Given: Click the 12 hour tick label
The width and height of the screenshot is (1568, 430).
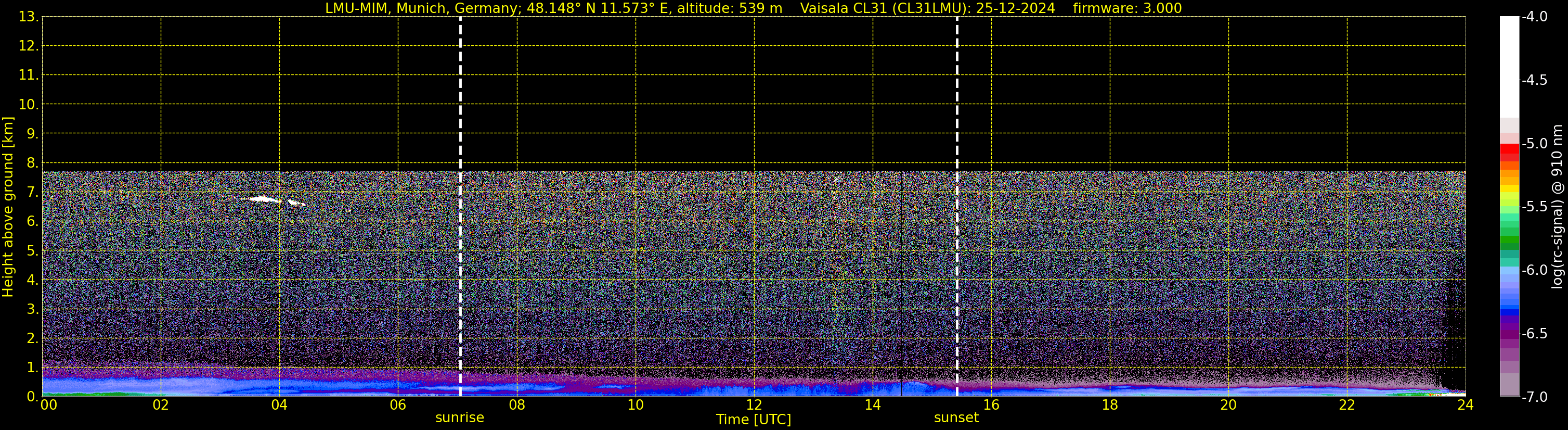Looking at the screenshot, I should [x=754, y=405].
